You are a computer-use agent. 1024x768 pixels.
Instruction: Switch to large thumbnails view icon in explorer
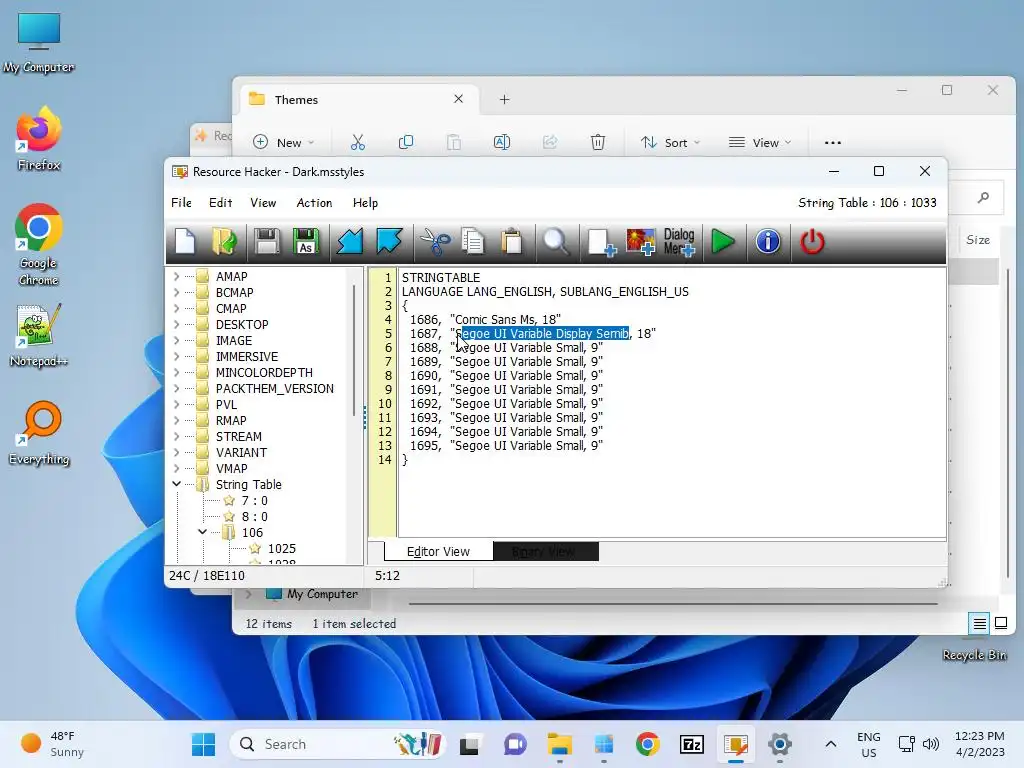click(1000, 623)
